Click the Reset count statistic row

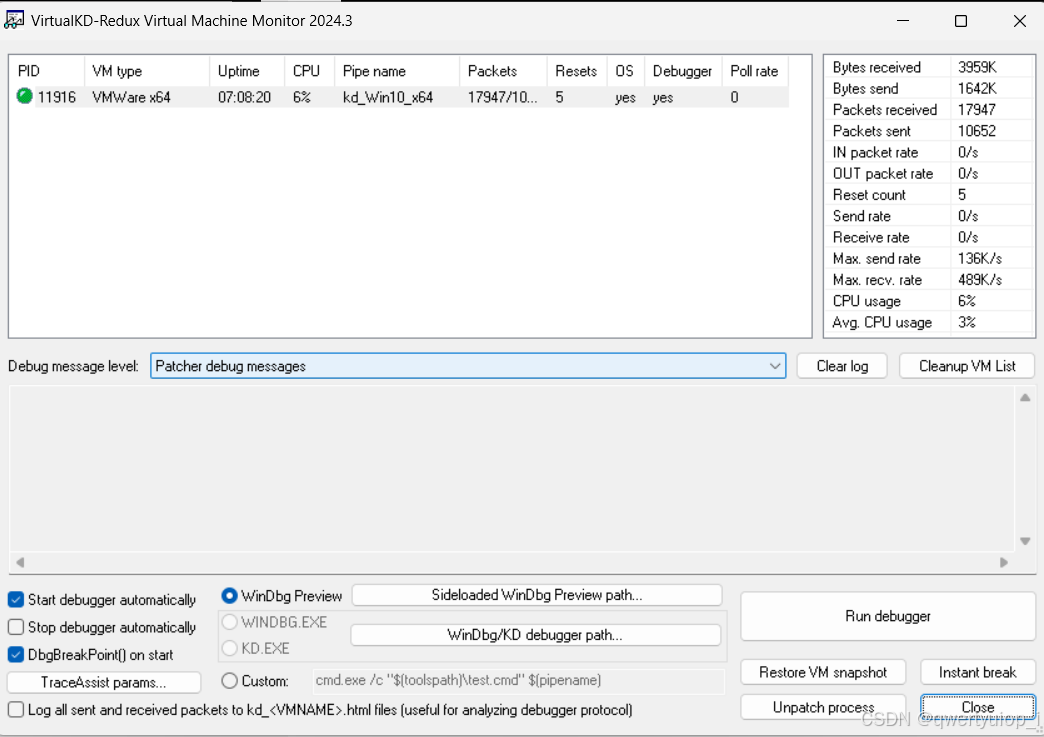pos(930,194)
